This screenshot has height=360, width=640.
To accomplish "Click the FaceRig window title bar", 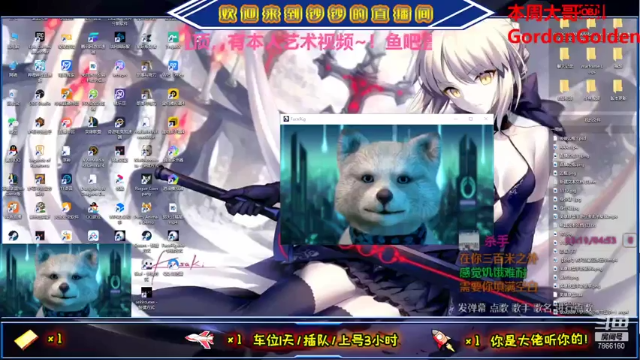I will [x=387, y=119].
